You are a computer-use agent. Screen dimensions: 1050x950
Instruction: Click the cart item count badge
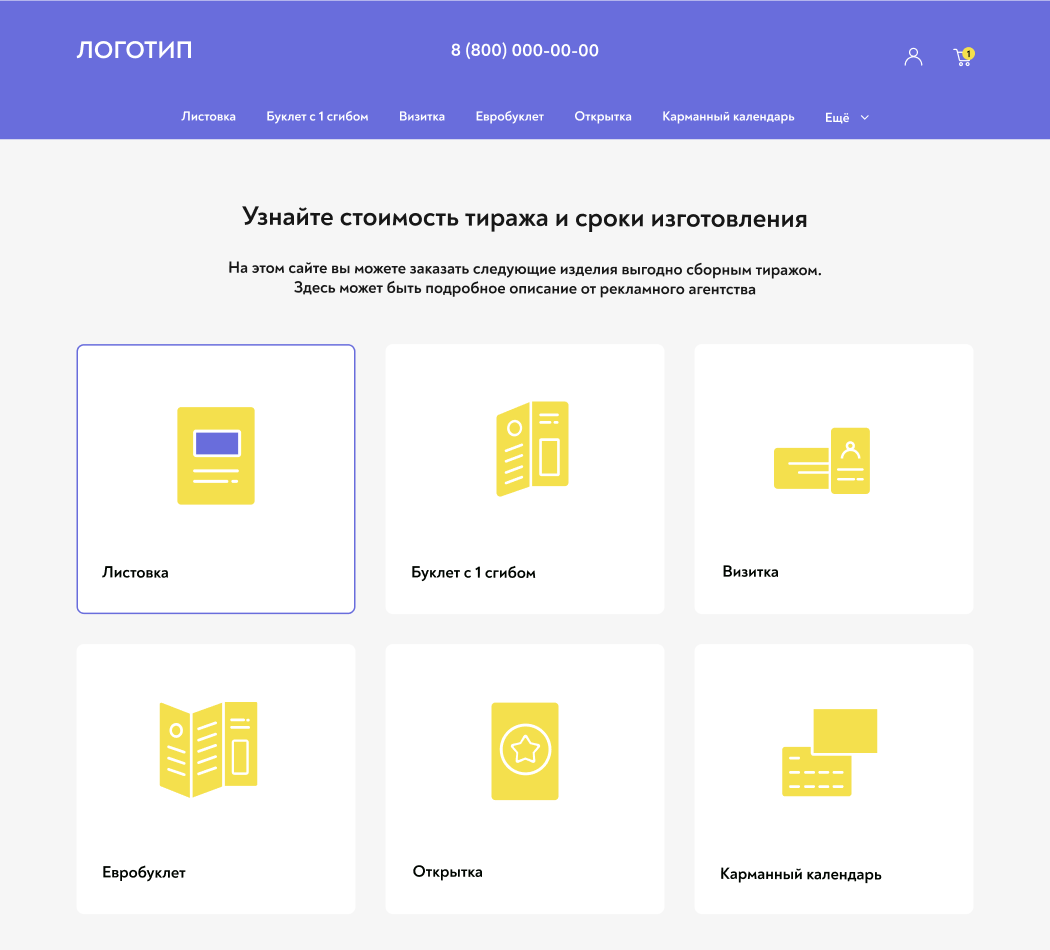pos(969,53)
